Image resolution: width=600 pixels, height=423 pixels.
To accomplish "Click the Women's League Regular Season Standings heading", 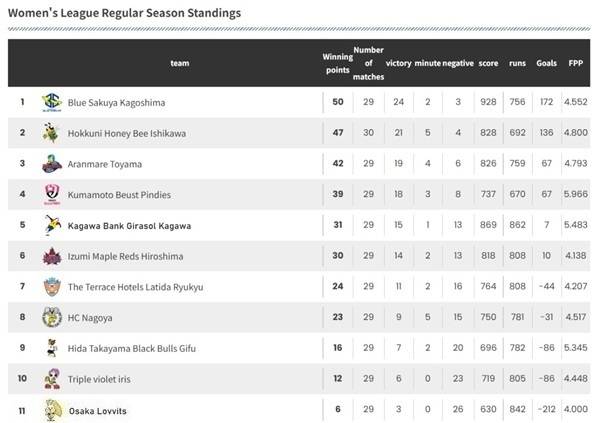I will (124, 13).
